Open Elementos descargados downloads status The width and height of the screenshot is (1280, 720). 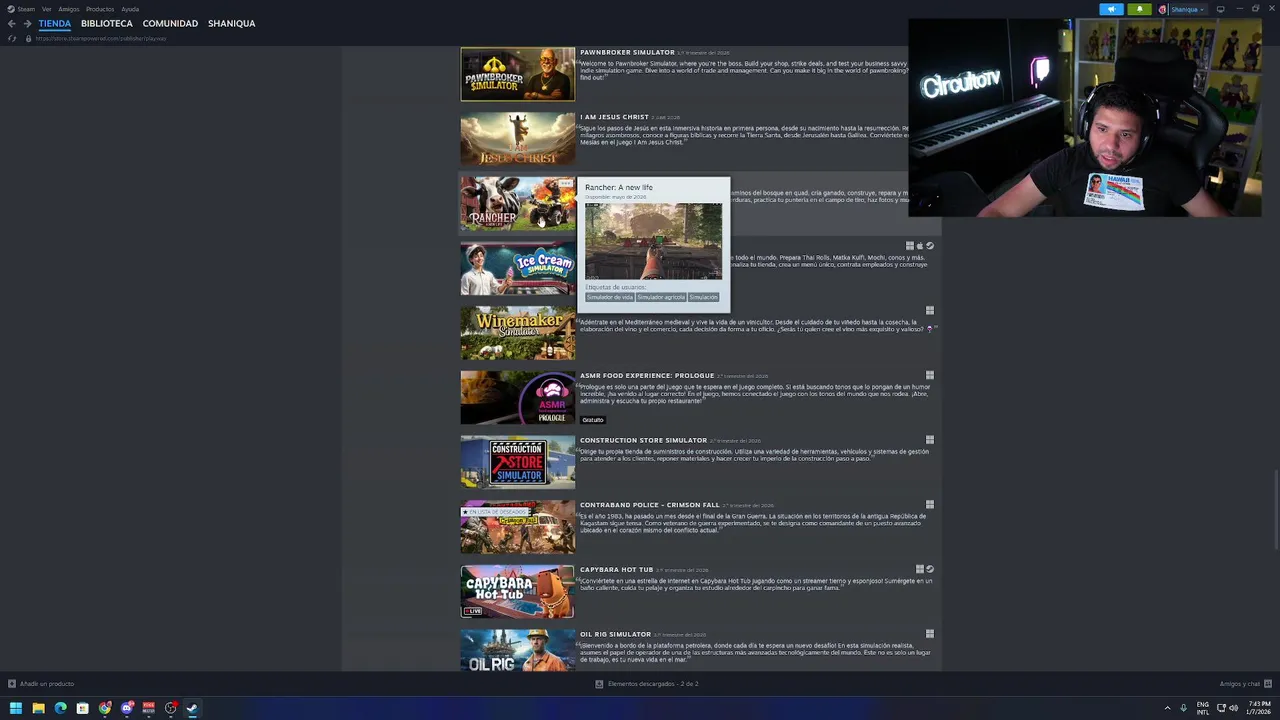[647, 684]
